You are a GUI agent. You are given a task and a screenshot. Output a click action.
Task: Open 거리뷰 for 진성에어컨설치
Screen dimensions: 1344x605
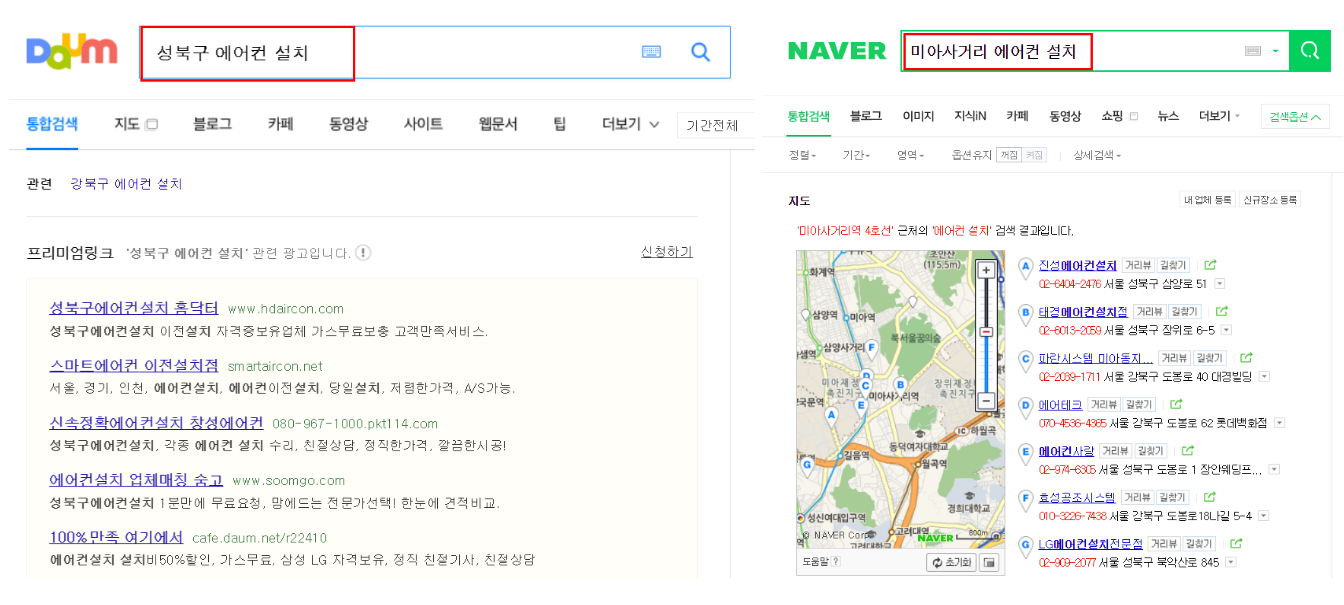(x=1137, y=265)
